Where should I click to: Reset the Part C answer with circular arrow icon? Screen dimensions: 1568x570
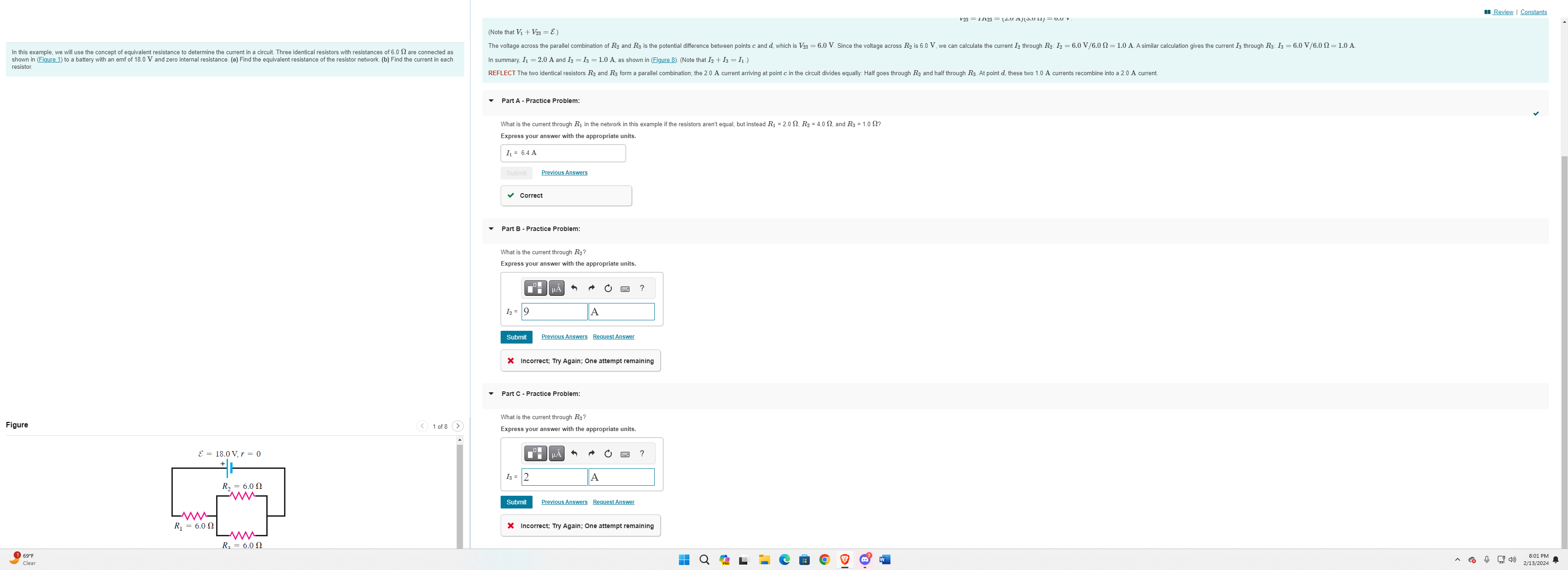607,453
